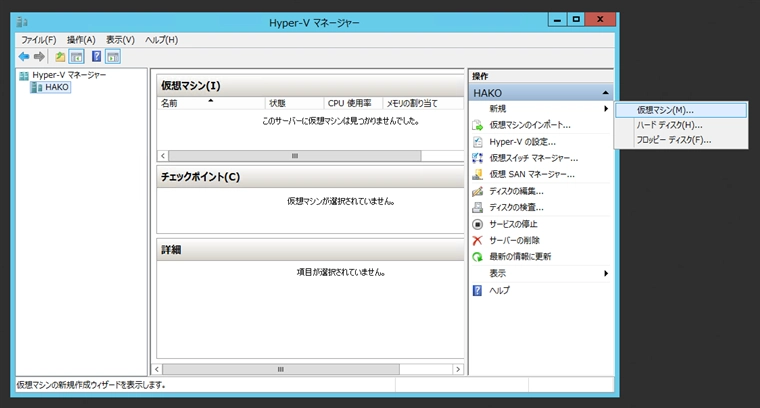Click left arrow of virtual machine list scrollbar
The height and width of the screenshot is (408, 760).
(163, 156)
